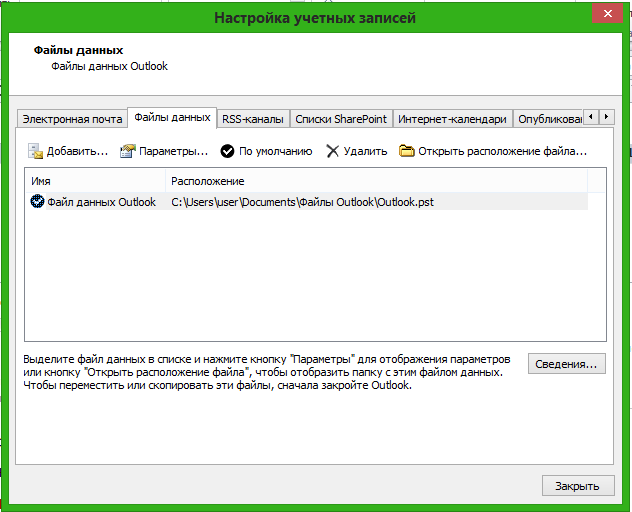Image resolution: width=632 pixels, height=512 pixels.
Task: Click the Outlook.pst path cell
Action: click(302, 202)
